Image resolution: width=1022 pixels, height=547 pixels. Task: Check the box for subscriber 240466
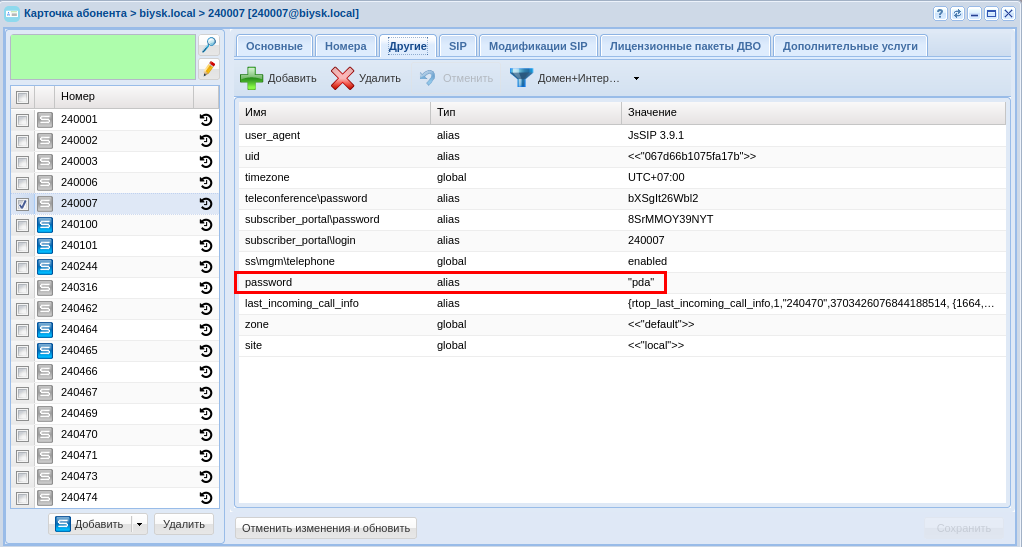[x=23, y=372]
